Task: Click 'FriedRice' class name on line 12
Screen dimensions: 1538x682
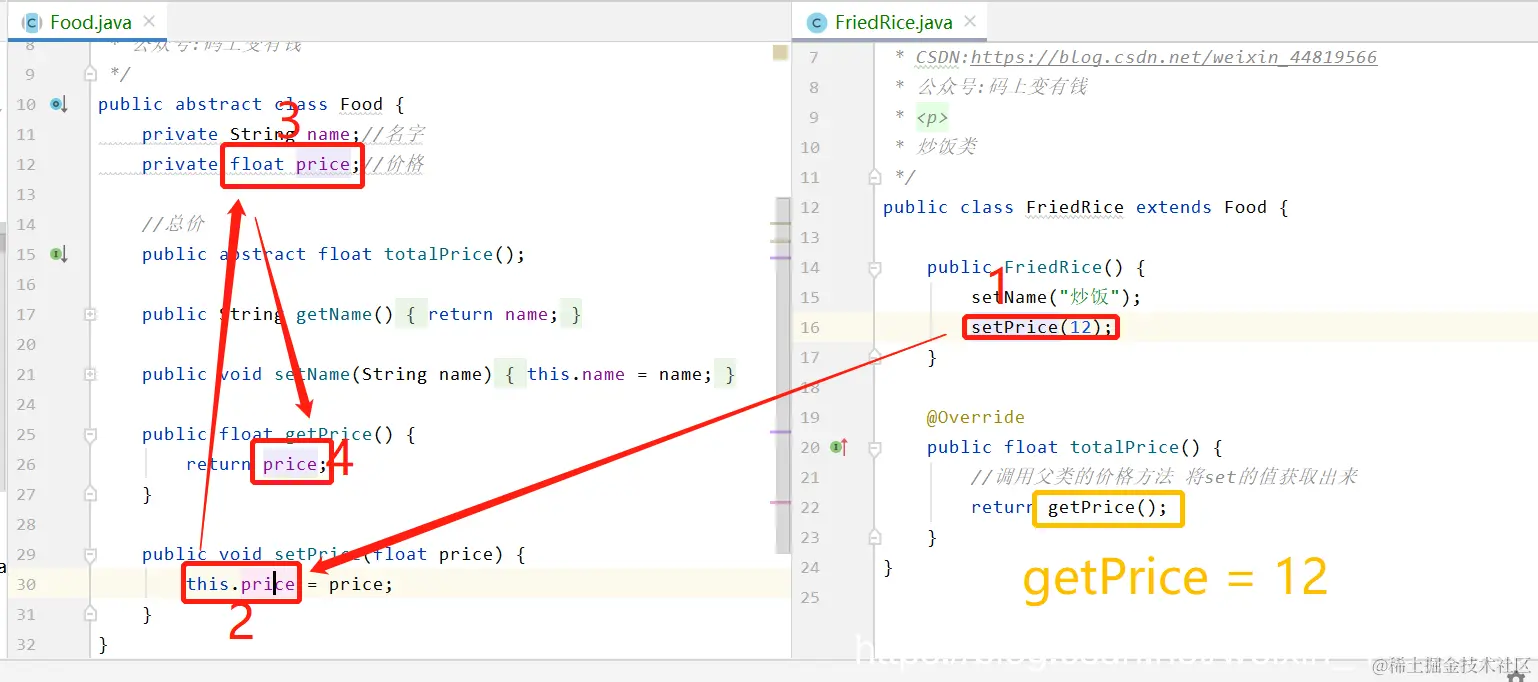Action: point(1075,207)
